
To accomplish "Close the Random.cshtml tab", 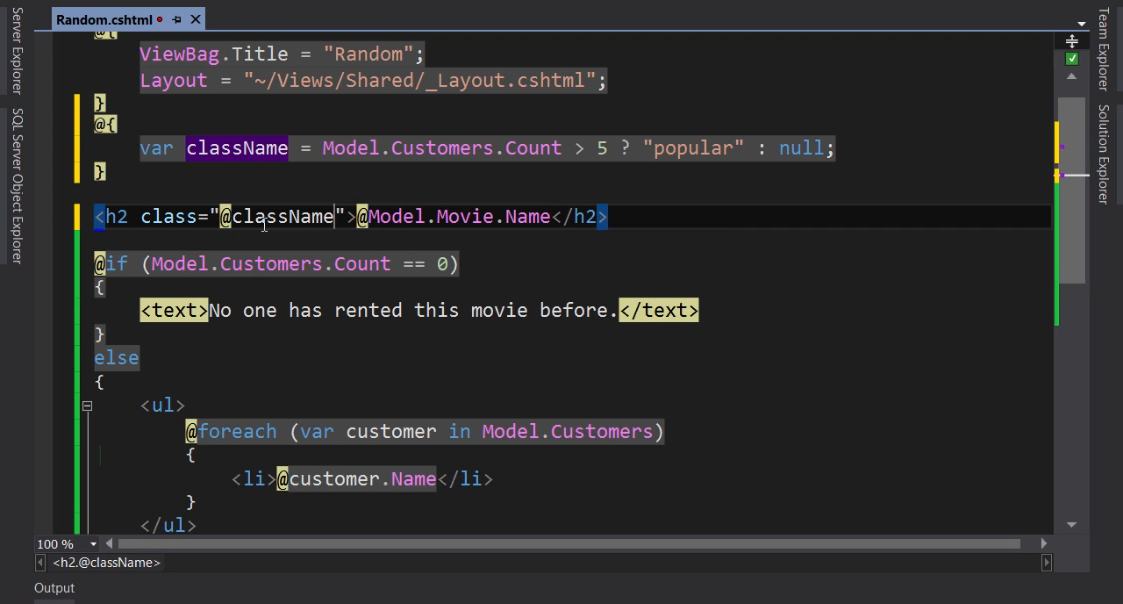I will coord(194,19).
